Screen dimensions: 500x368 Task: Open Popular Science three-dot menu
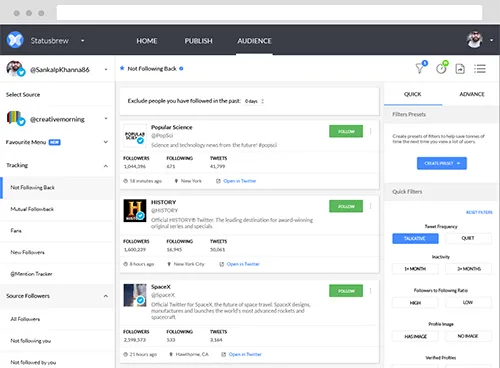[x=370, y=131]
